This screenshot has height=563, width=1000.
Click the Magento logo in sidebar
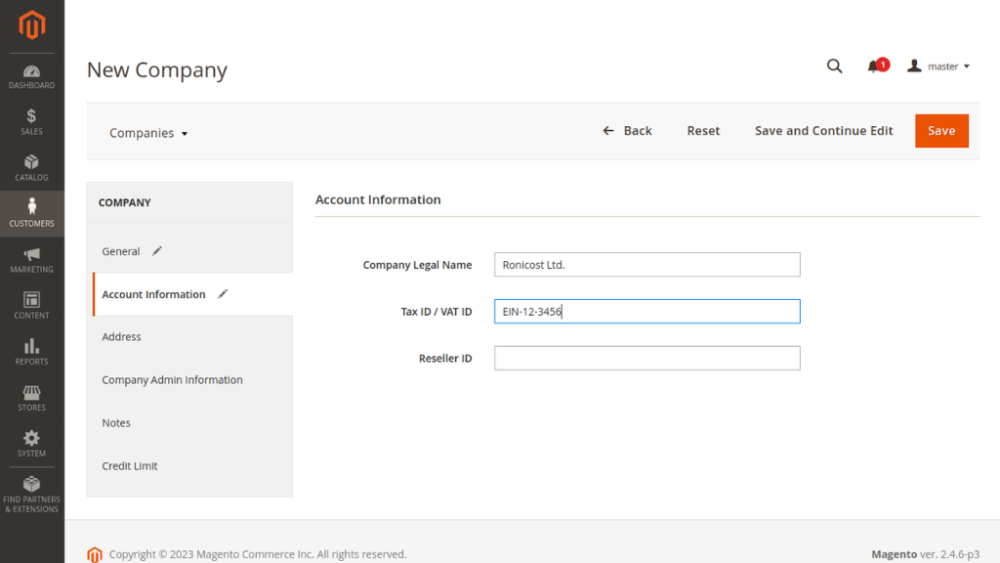point(32,25)
